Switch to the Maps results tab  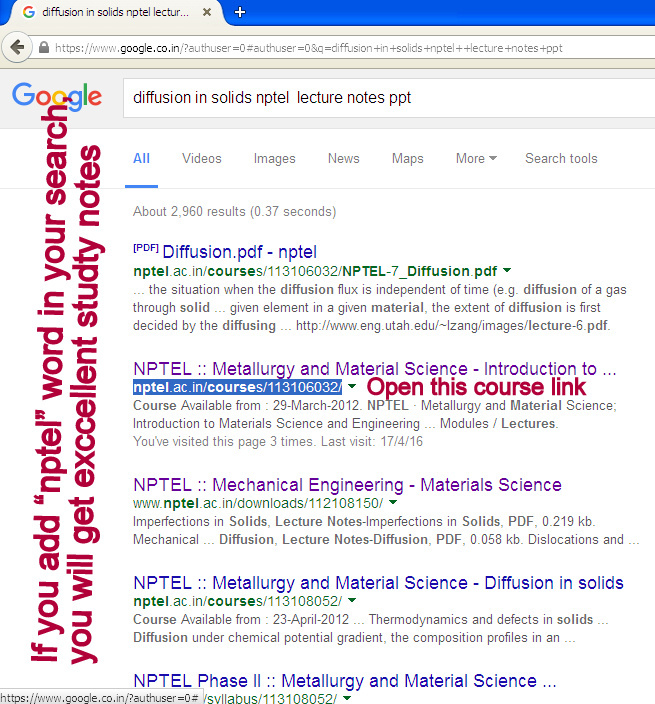(408, 158)
